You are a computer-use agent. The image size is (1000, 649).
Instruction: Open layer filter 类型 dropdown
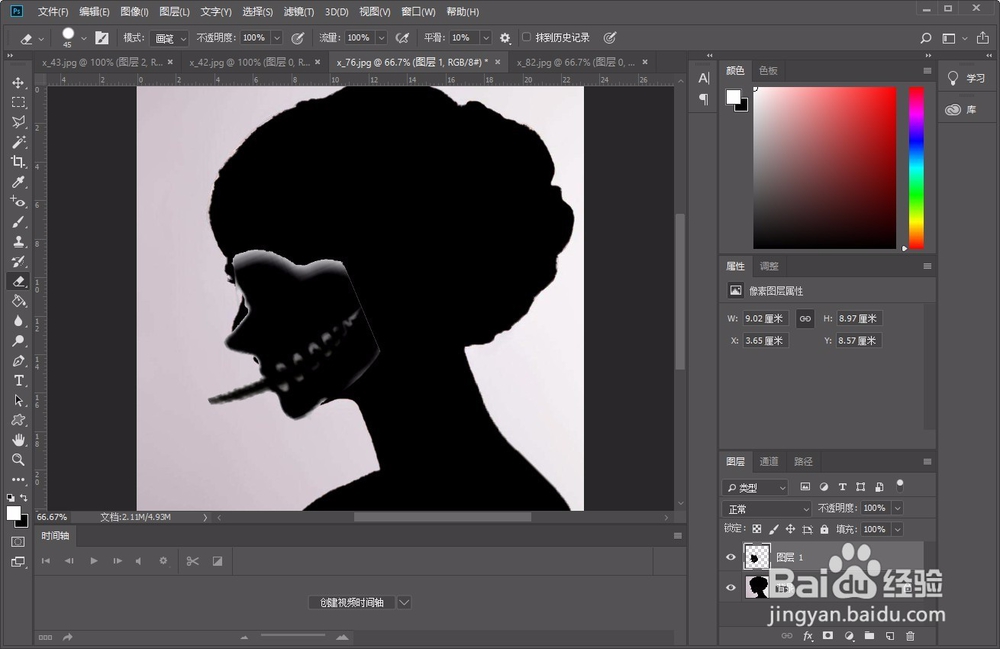point(756,488)
